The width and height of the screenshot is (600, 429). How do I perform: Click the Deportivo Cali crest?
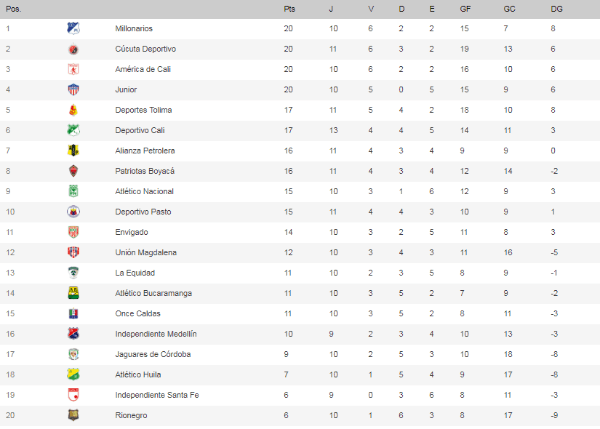(73, 130)
